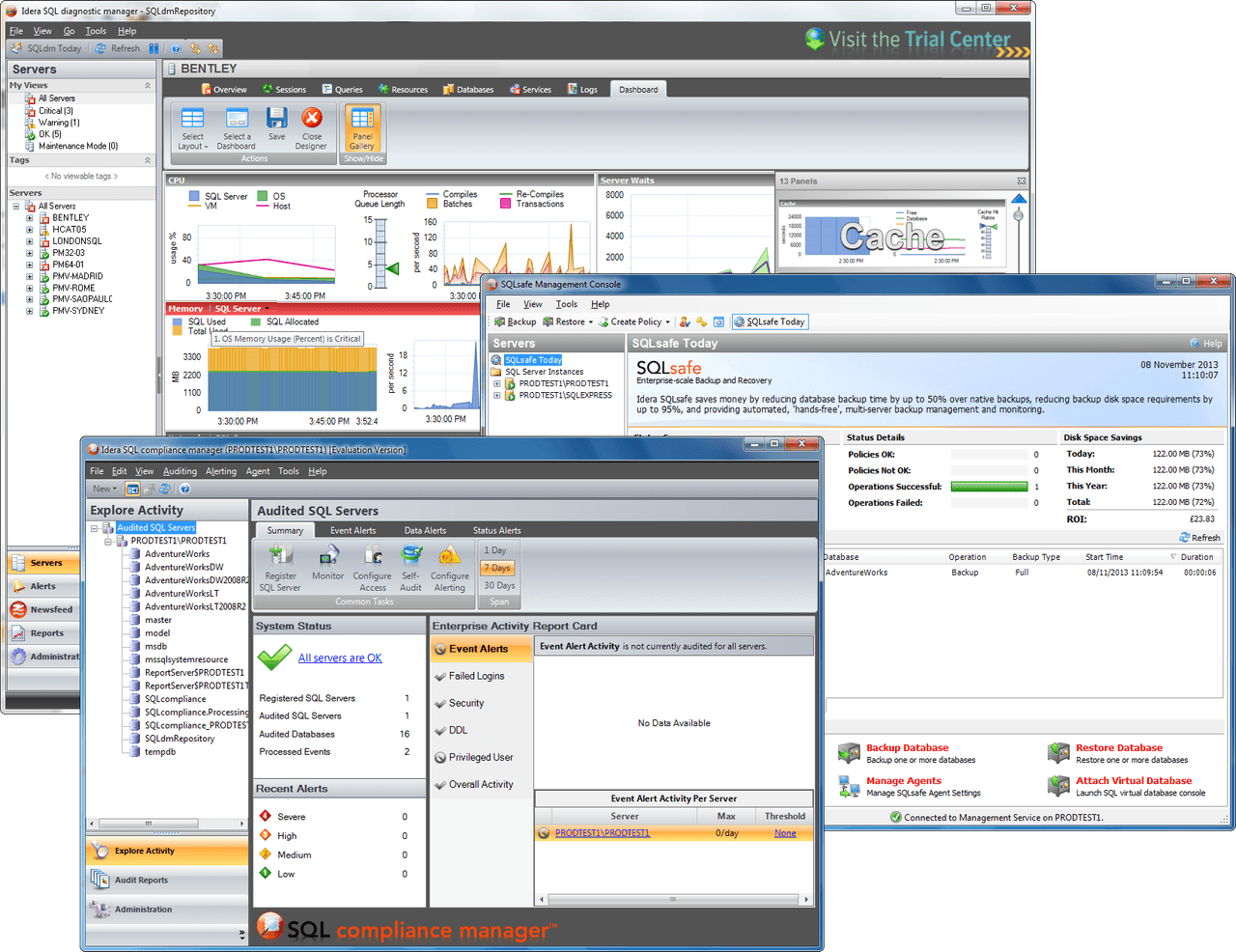Open Alerts in diagnostic manager navigation

pyautogui.click(x=42, y=586)
